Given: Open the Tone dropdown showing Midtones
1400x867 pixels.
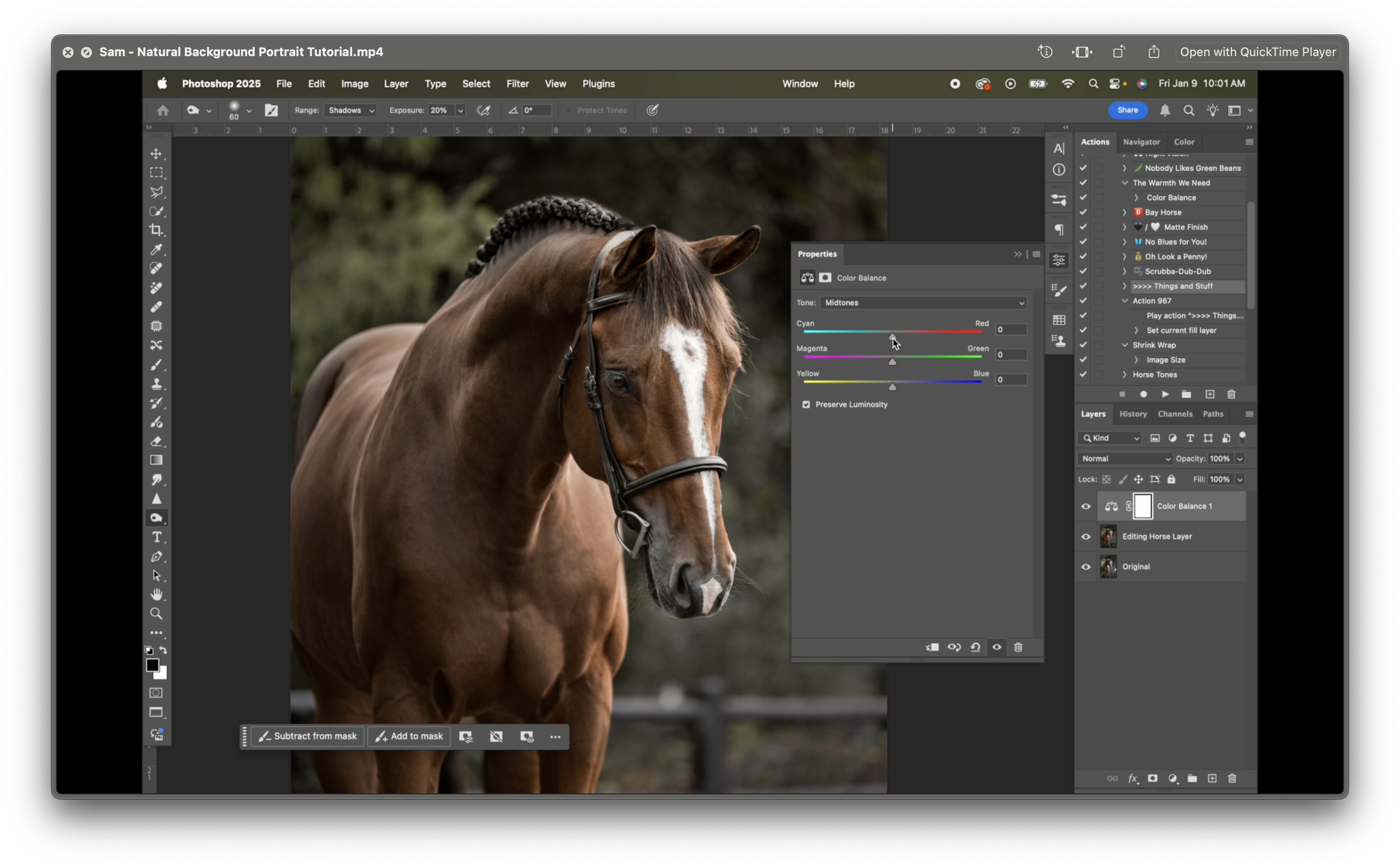Looking at the screenshot, I should [922, 303].
